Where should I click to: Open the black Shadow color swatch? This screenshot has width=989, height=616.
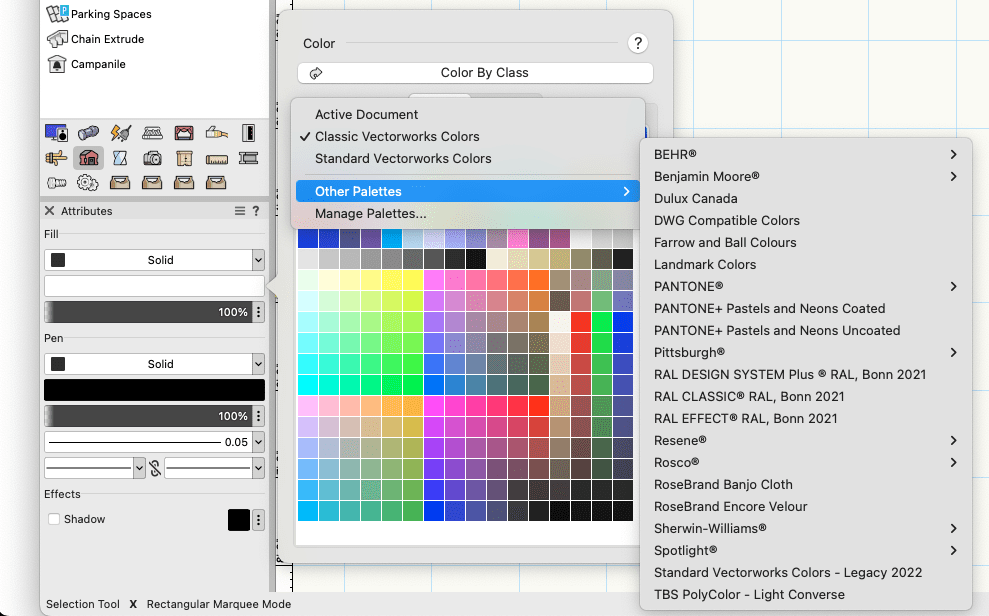[238, 520]
